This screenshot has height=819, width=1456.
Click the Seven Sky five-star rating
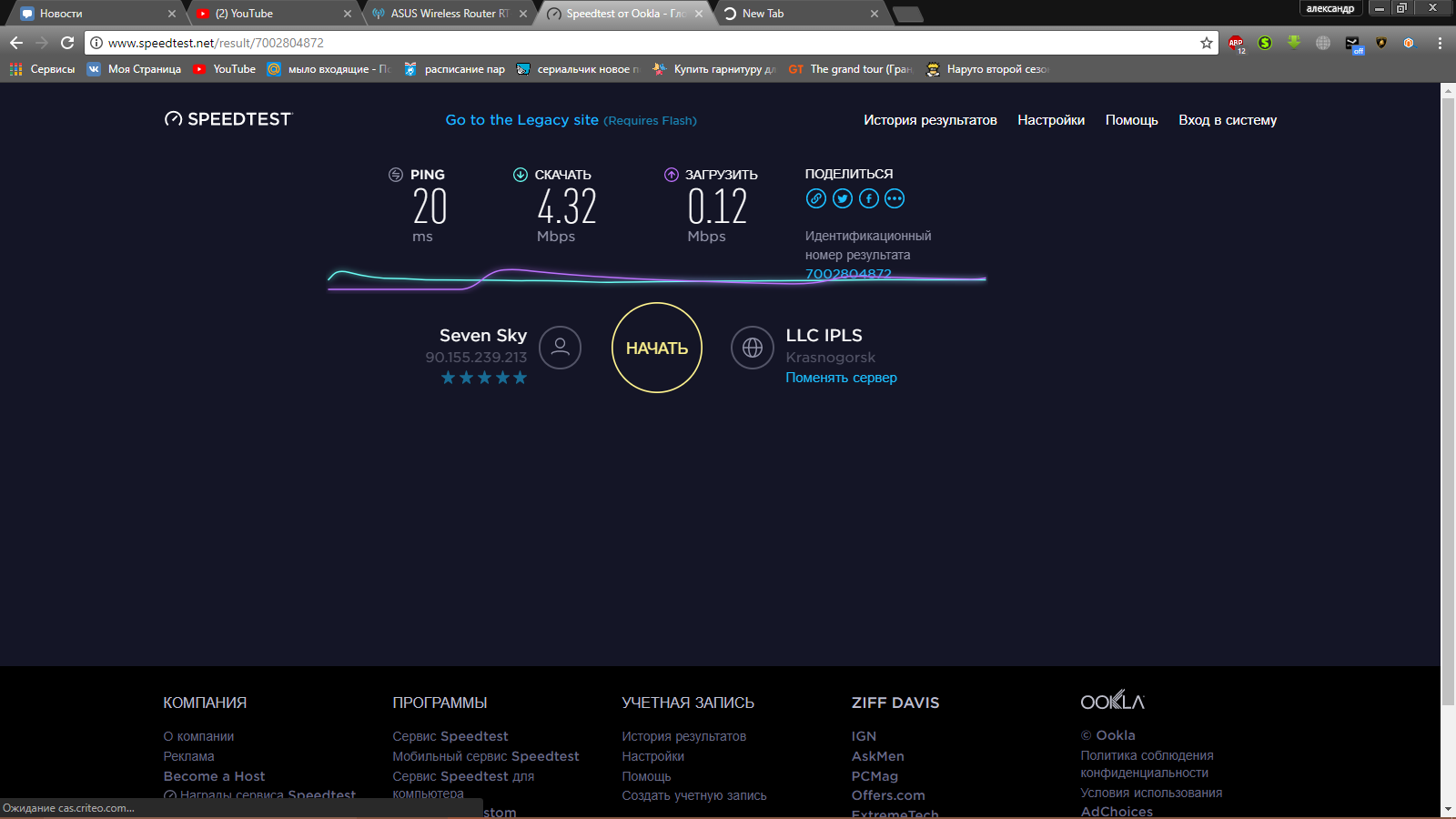[x=484, y=378]
